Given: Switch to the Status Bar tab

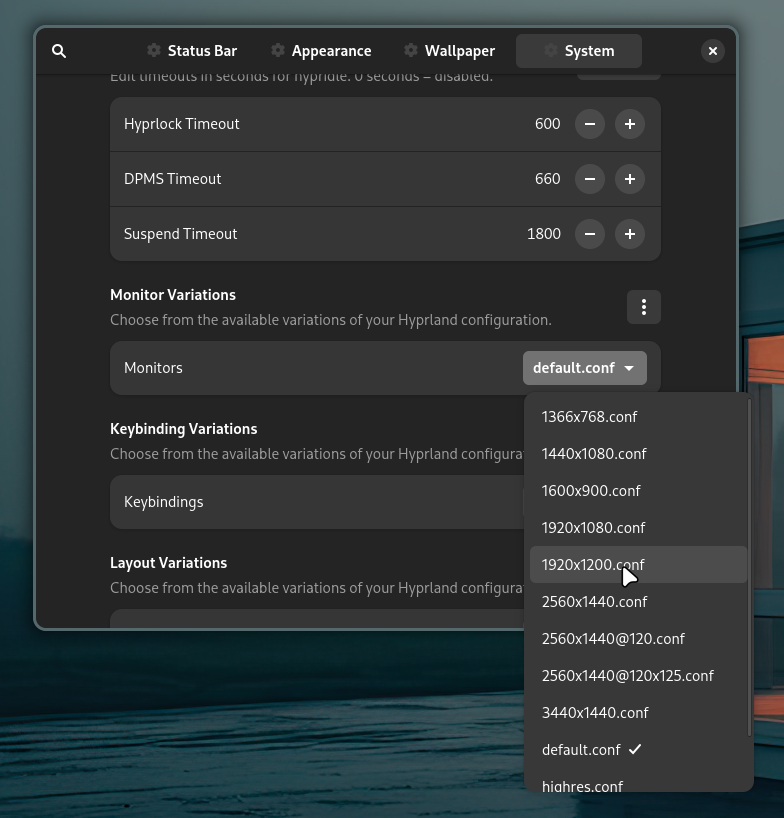Looking at the screenshot, I should coord(191,51).
